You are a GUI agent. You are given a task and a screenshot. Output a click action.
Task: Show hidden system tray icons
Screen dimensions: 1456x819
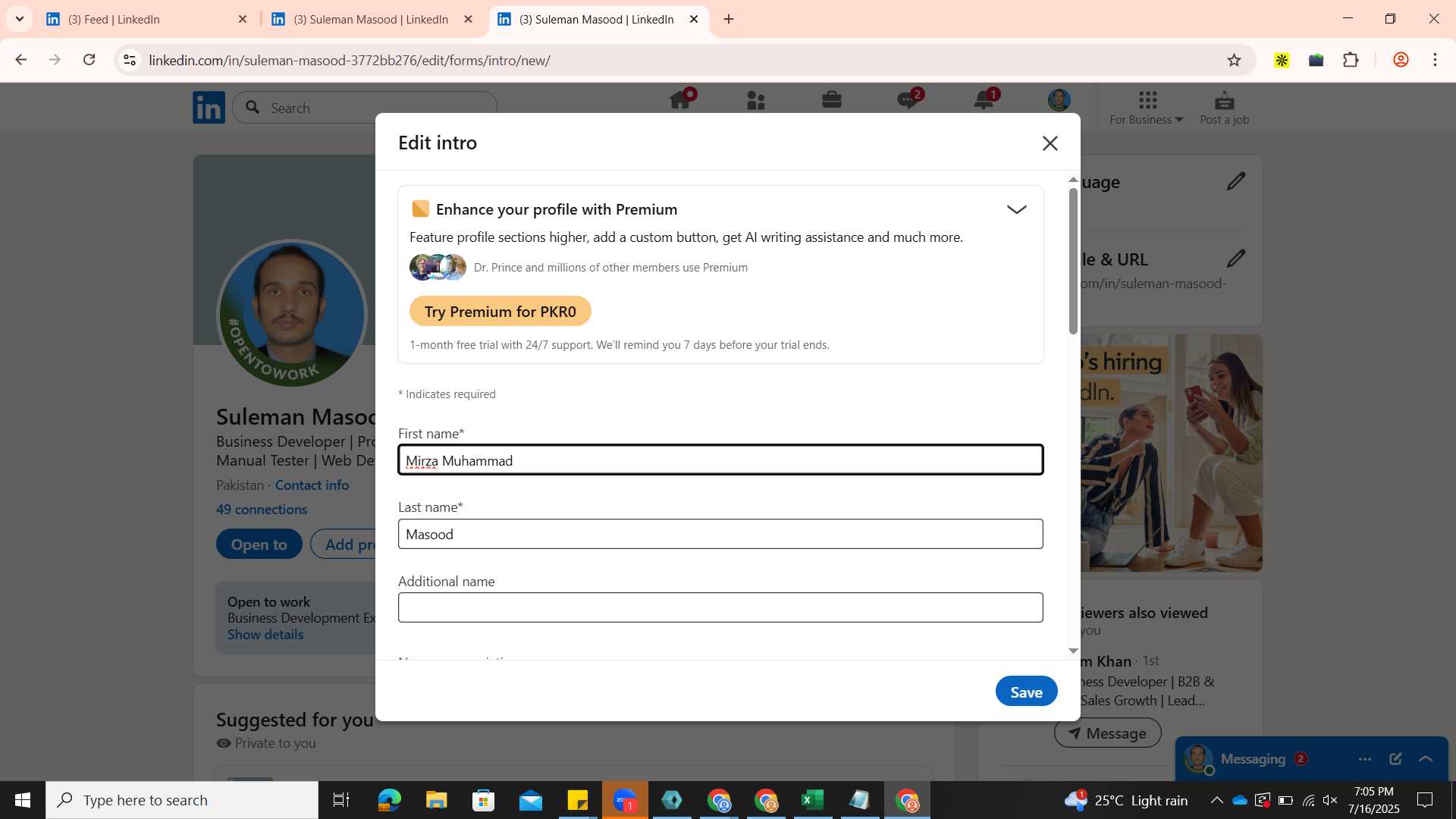[1216, 800]
